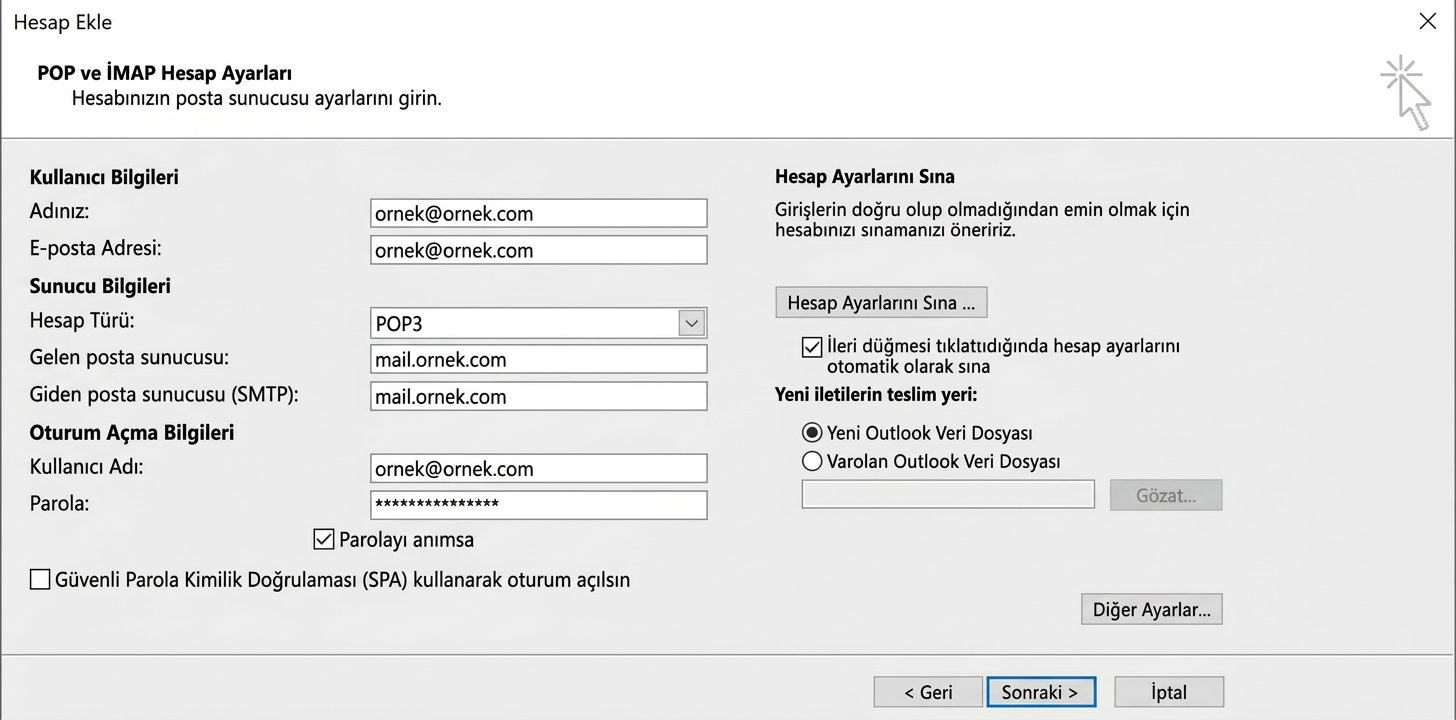Select Yeni Outlook Veri Dosyası radio button

click(x=812, y=433)
